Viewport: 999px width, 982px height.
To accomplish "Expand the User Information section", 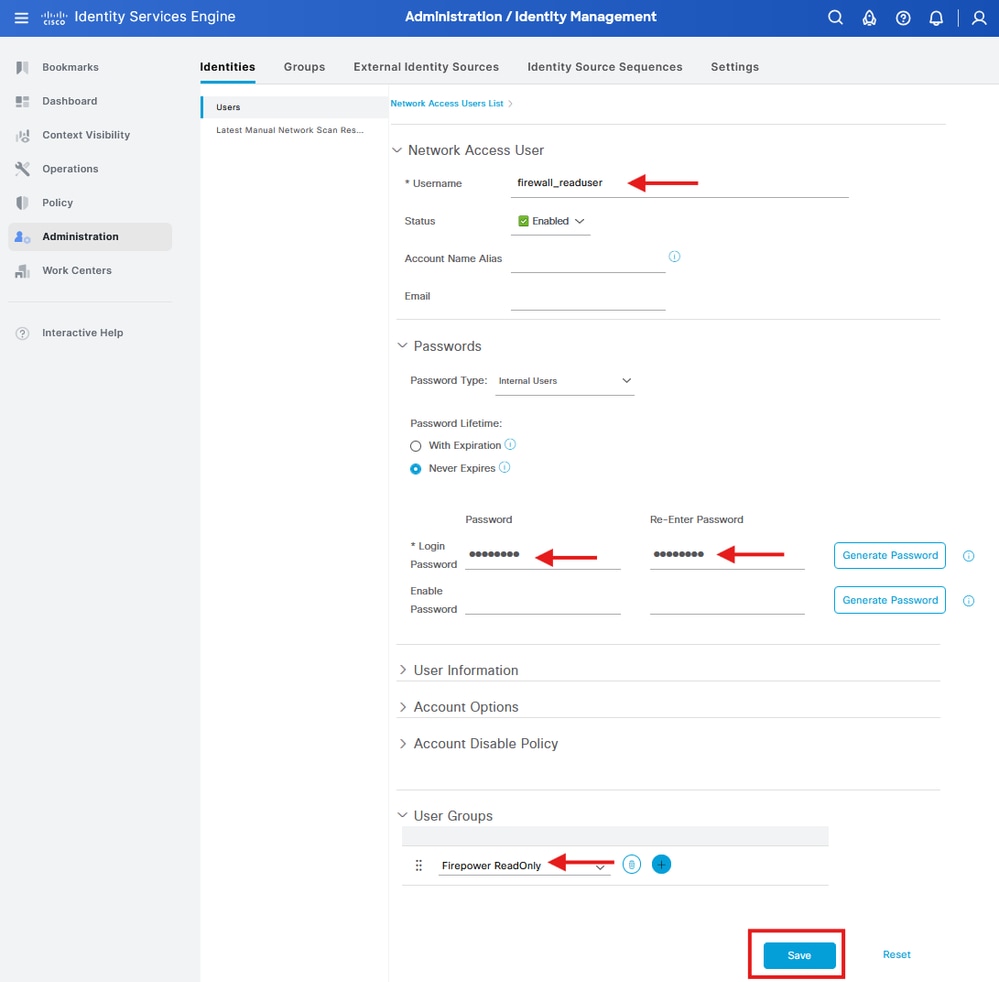I will tap(403, 670).
